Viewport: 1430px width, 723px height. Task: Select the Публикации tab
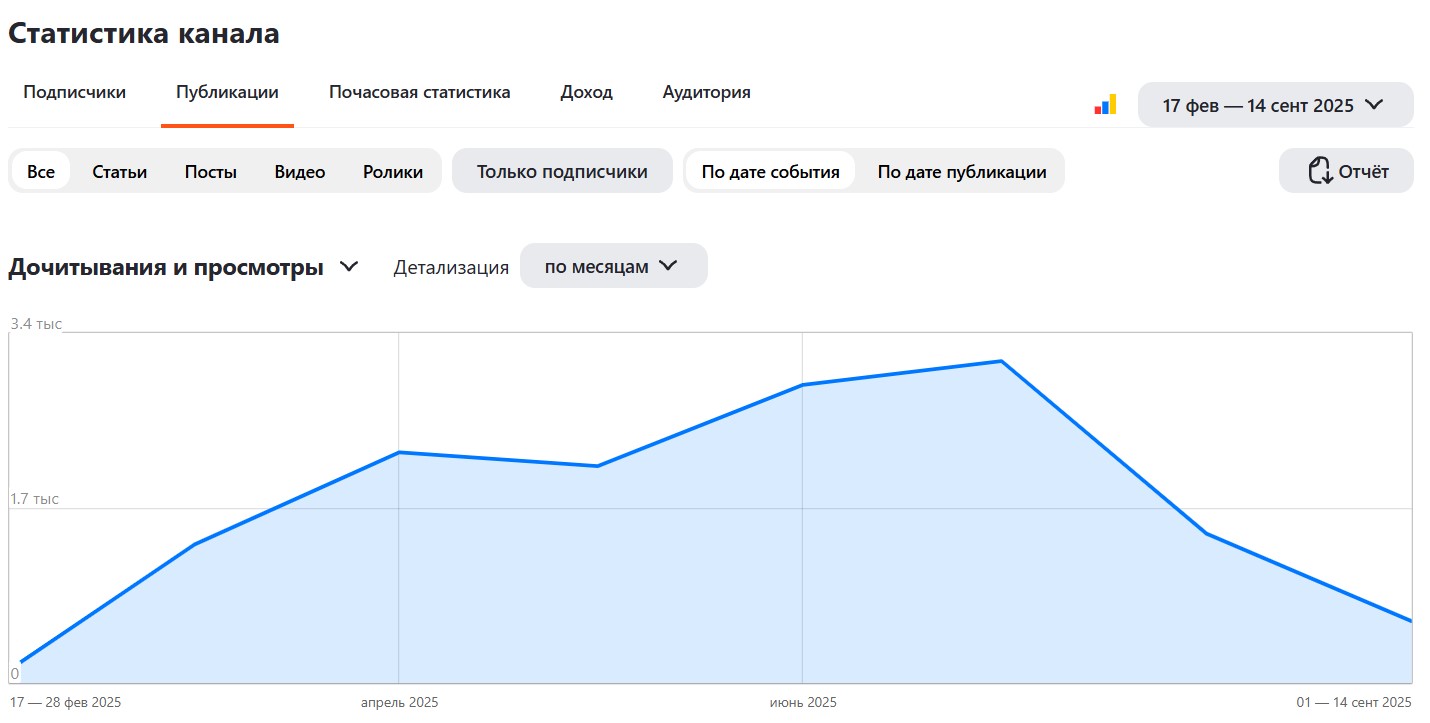[x=227, y=92]
